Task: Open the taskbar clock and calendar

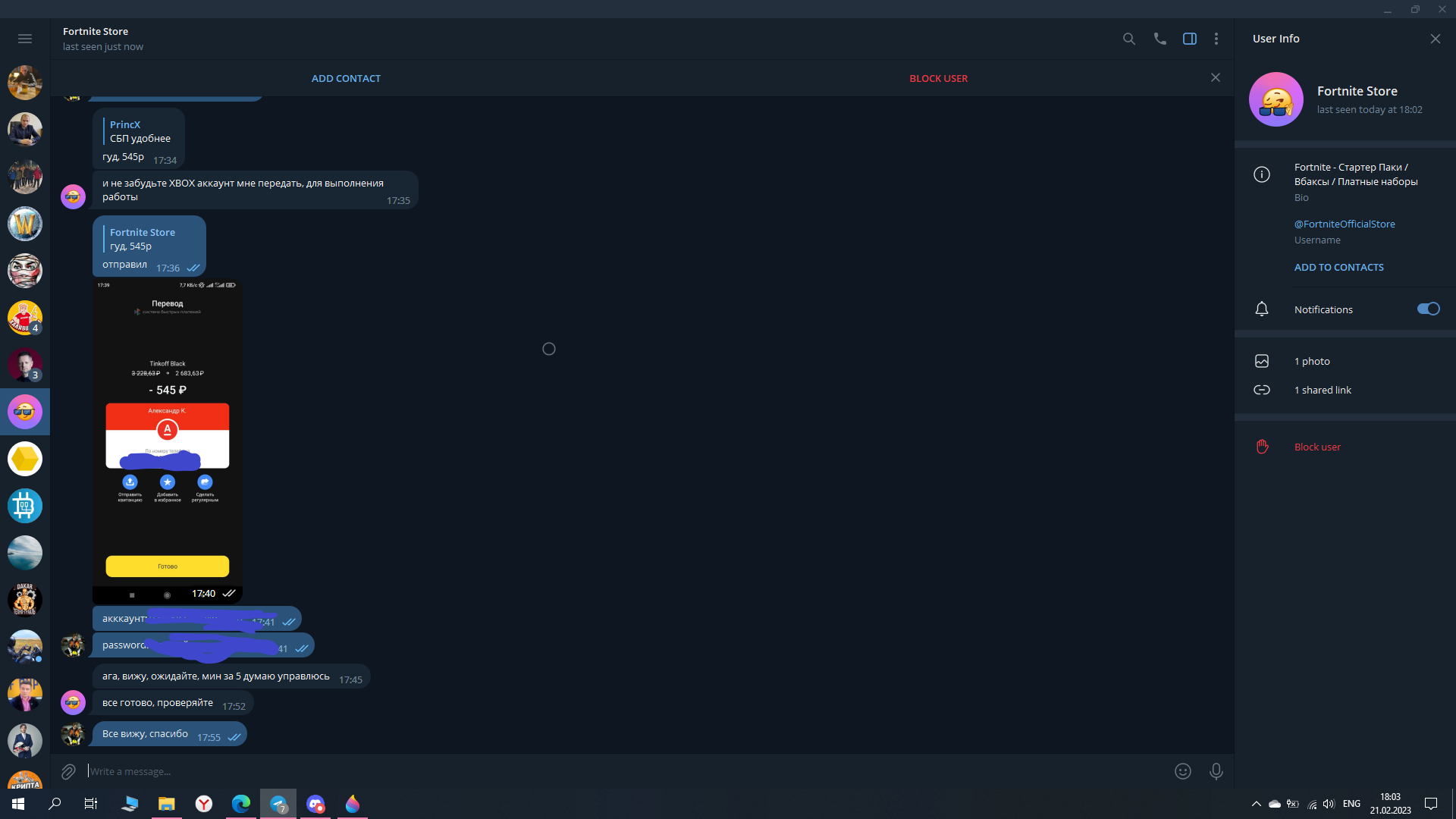Action: click(x=1391, y=804)
